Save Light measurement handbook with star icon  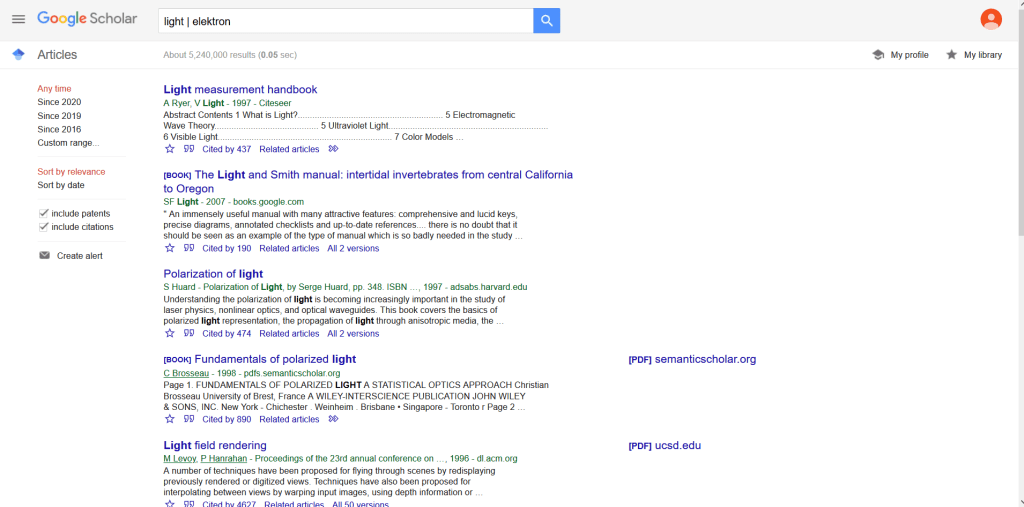tap(170, 149)
